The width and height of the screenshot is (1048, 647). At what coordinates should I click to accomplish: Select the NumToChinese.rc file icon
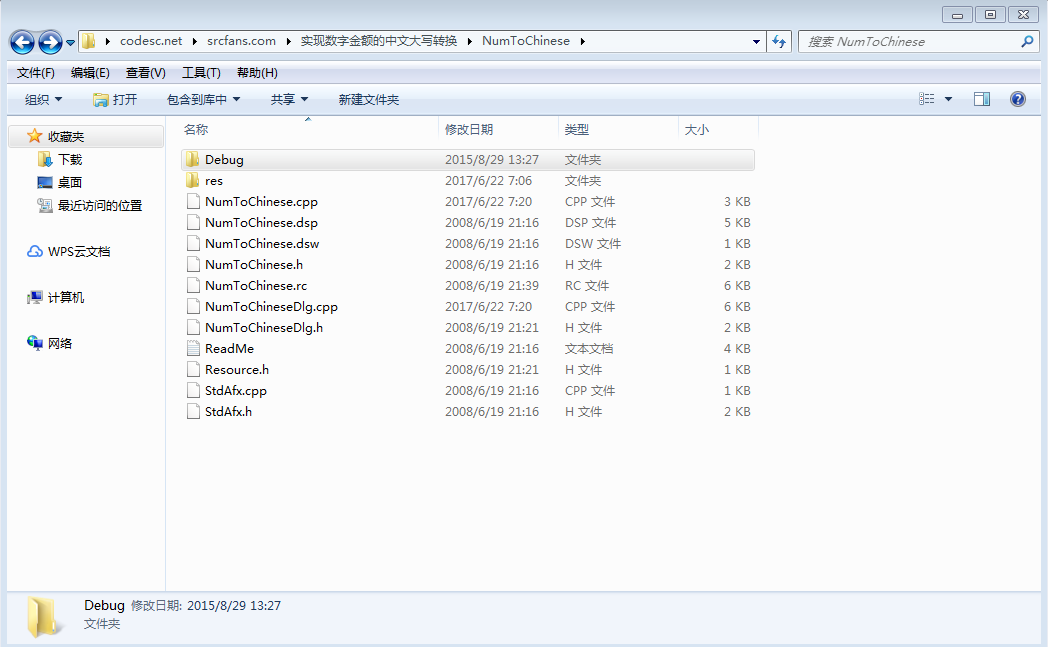coord(193,285)
